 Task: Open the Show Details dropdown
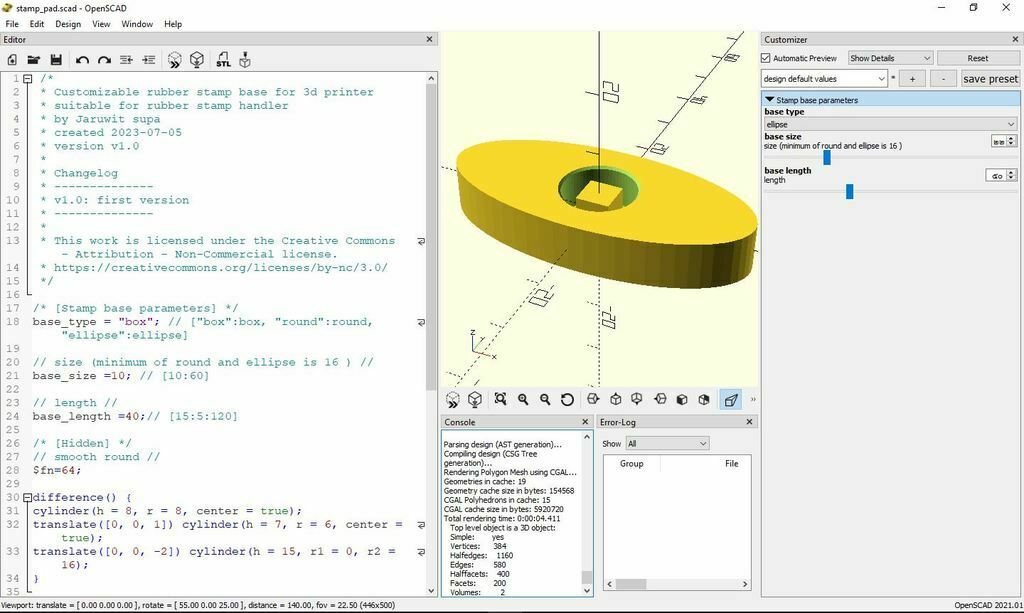tap(890, 58)
